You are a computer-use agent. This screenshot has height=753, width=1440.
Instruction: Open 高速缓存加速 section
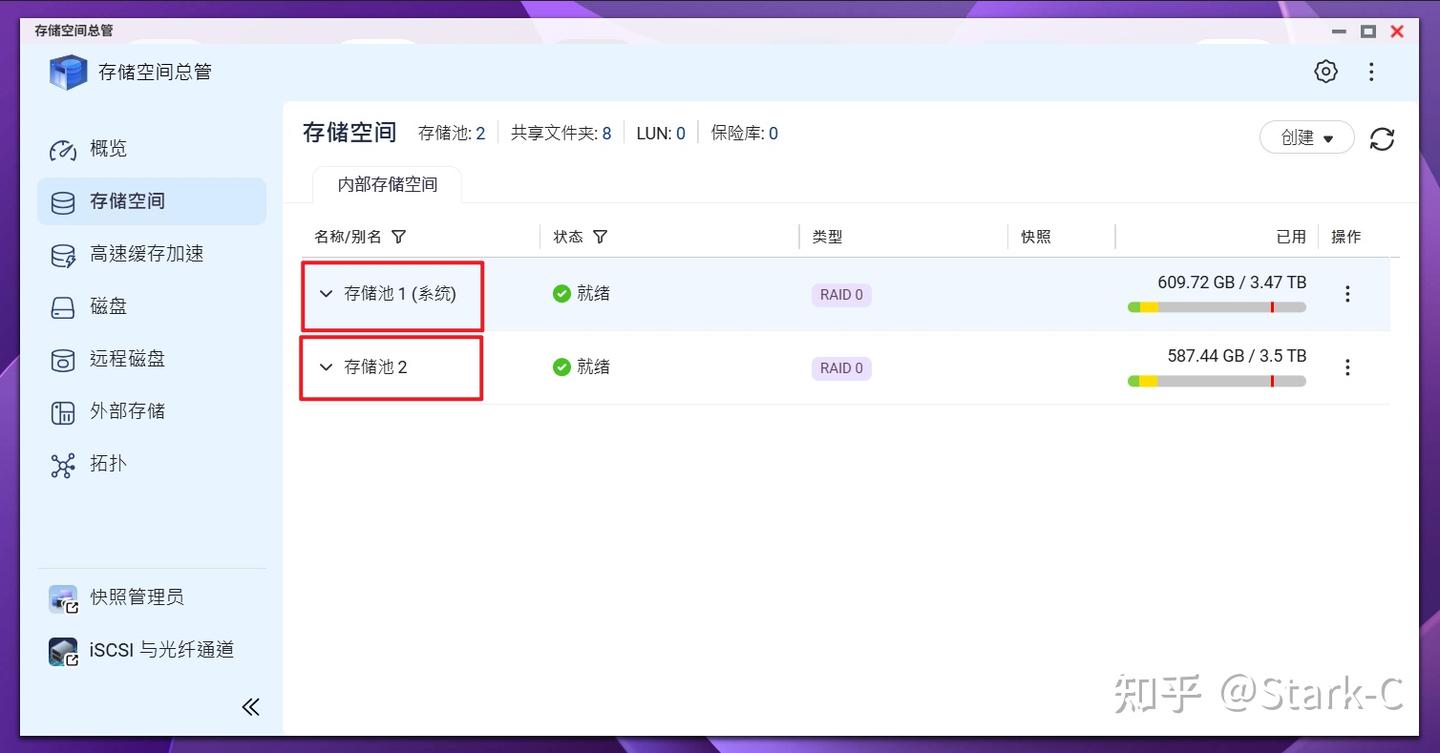point(152,254)
